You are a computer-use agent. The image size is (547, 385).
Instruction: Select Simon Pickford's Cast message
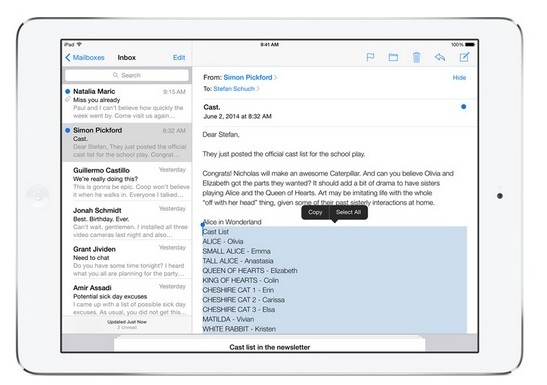[x=127, y=142]
